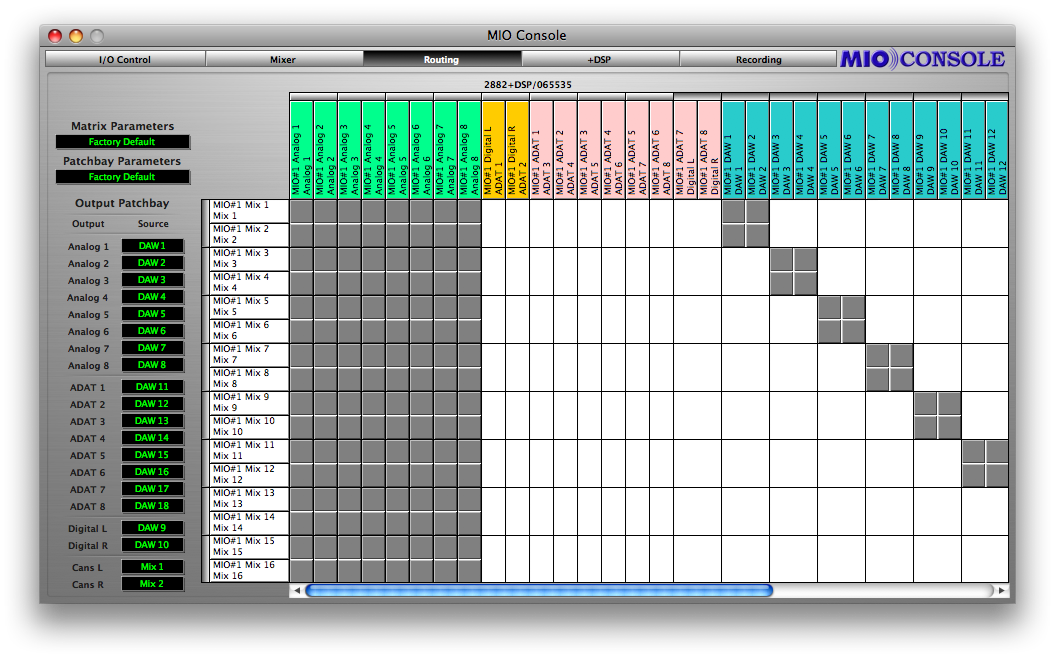Select the MIO#1 DAW 1 column header
Image resolution: width=1055 pixels, height=658 pixels.
733,149
